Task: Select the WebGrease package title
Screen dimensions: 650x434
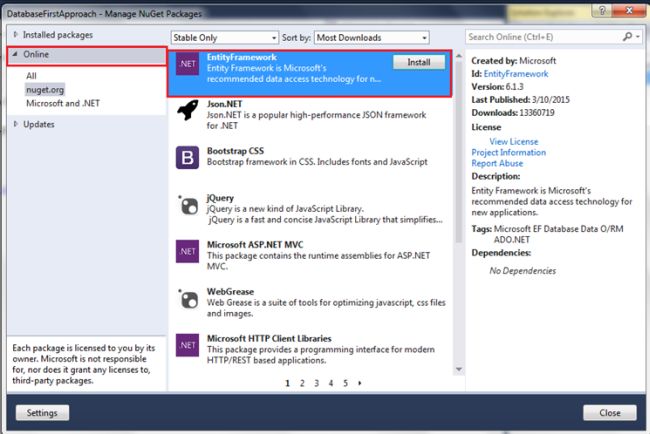Action: point(230,291)
